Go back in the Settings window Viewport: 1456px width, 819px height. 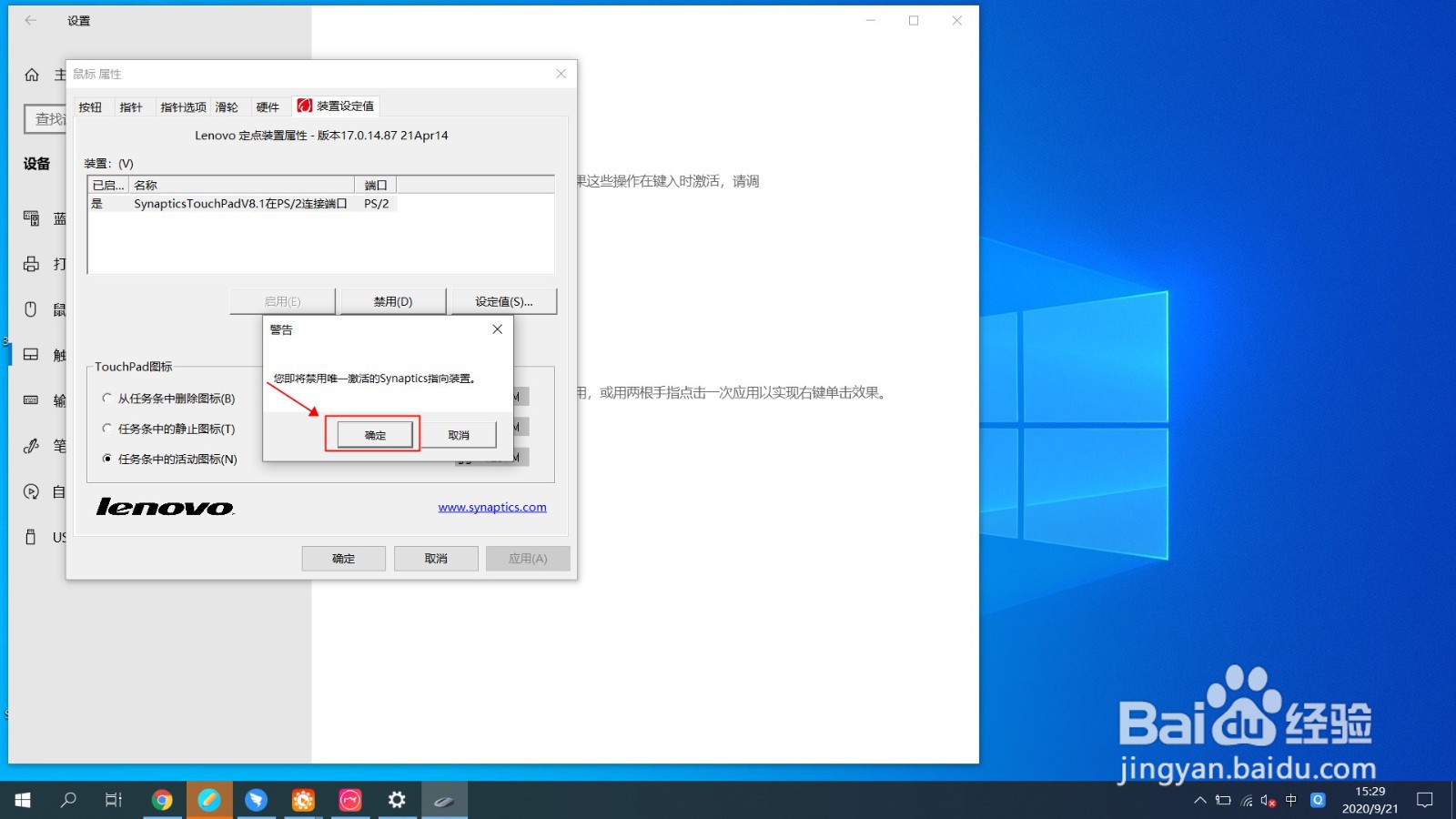(31, 20)
